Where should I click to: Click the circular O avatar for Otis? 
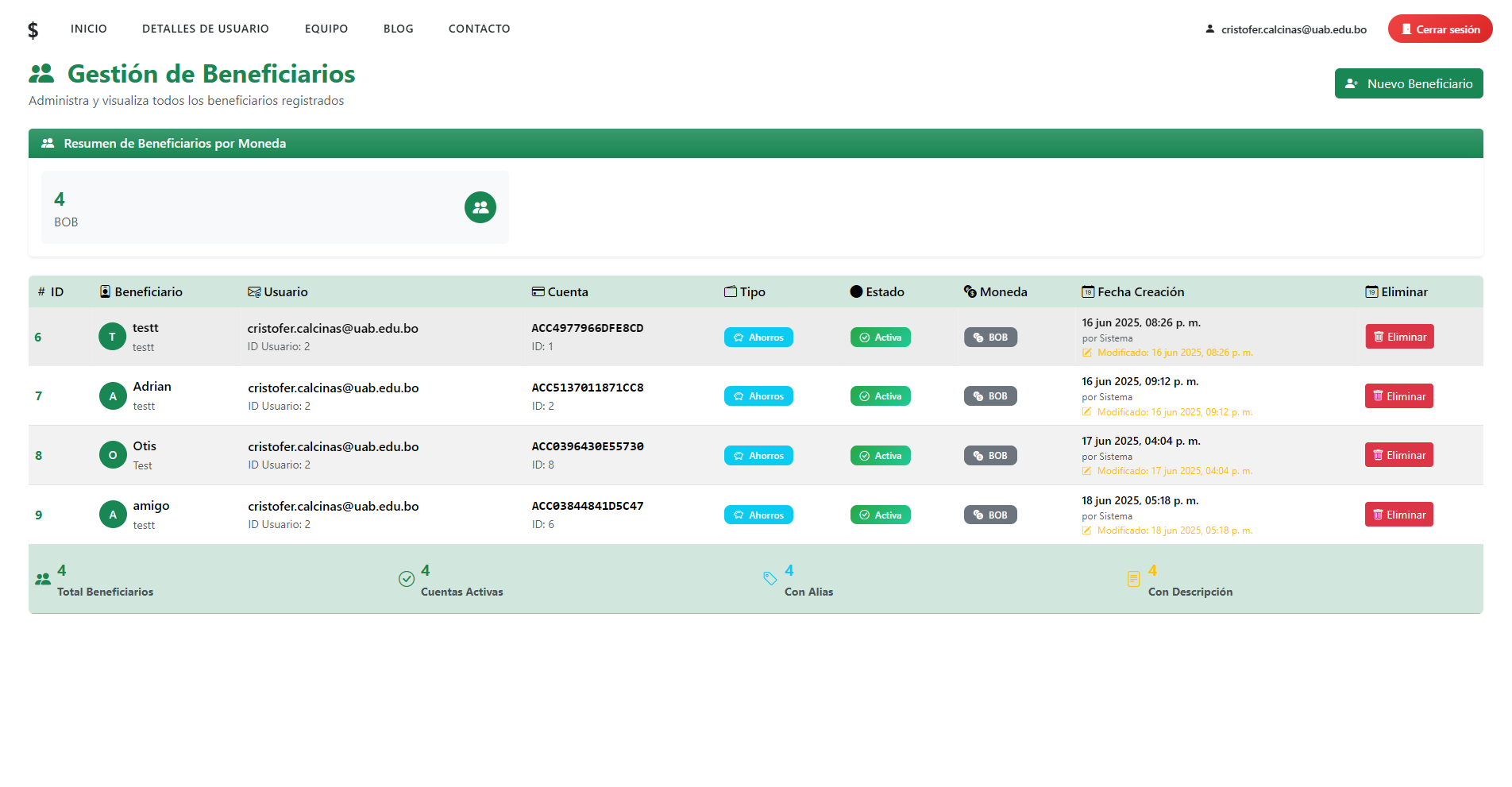coord(113,455)
